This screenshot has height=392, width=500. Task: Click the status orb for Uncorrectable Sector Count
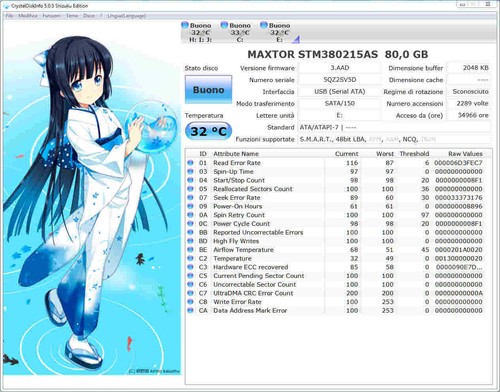pyautogui.click(x=190, y=284)
